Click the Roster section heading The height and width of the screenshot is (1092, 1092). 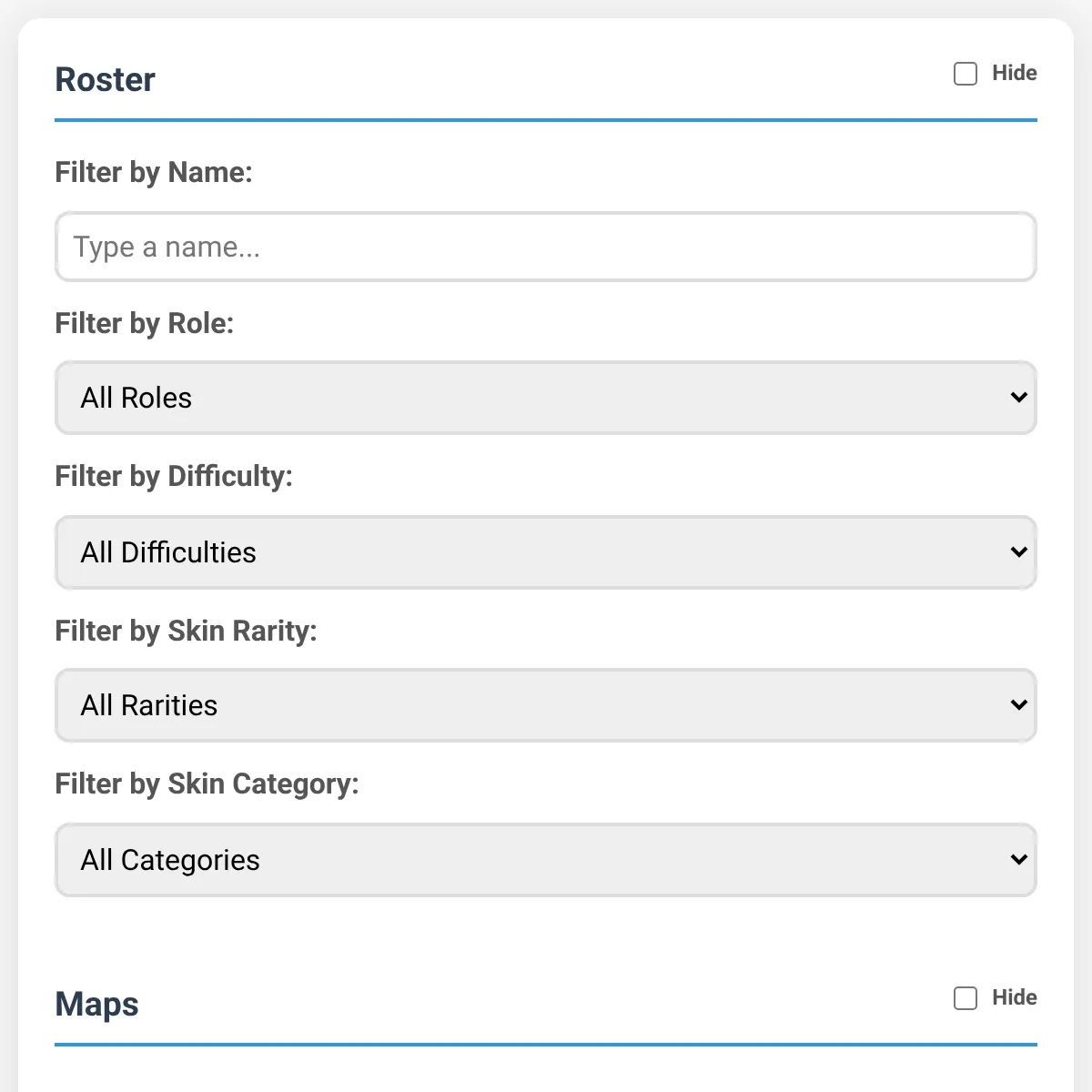[x=106, y=79]
